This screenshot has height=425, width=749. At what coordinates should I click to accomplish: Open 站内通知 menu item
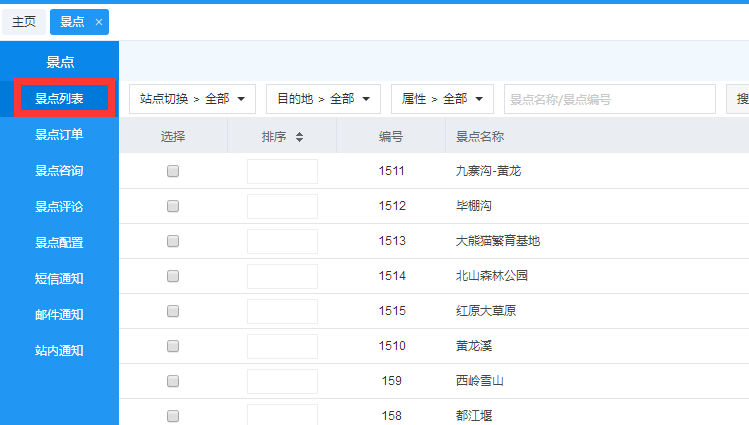tap(59, 351)
